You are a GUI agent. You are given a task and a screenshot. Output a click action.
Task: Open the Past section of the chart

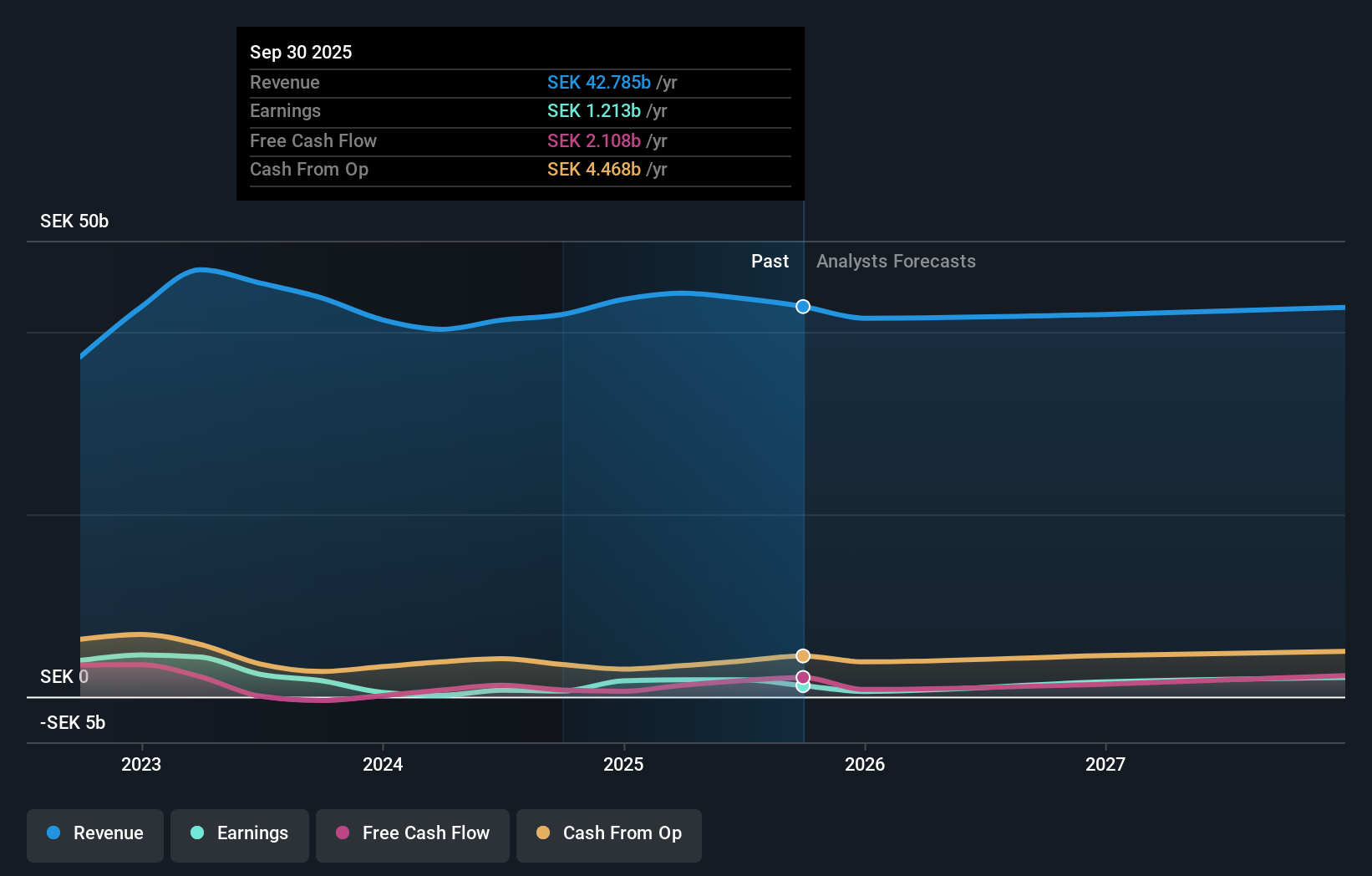pos(770,261)
